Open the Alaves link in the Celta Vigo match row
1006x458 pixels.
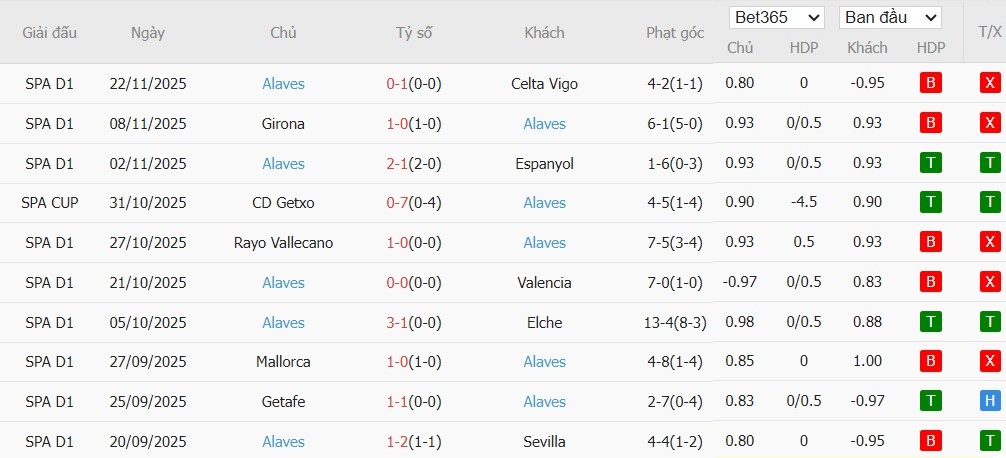point(283,84)
